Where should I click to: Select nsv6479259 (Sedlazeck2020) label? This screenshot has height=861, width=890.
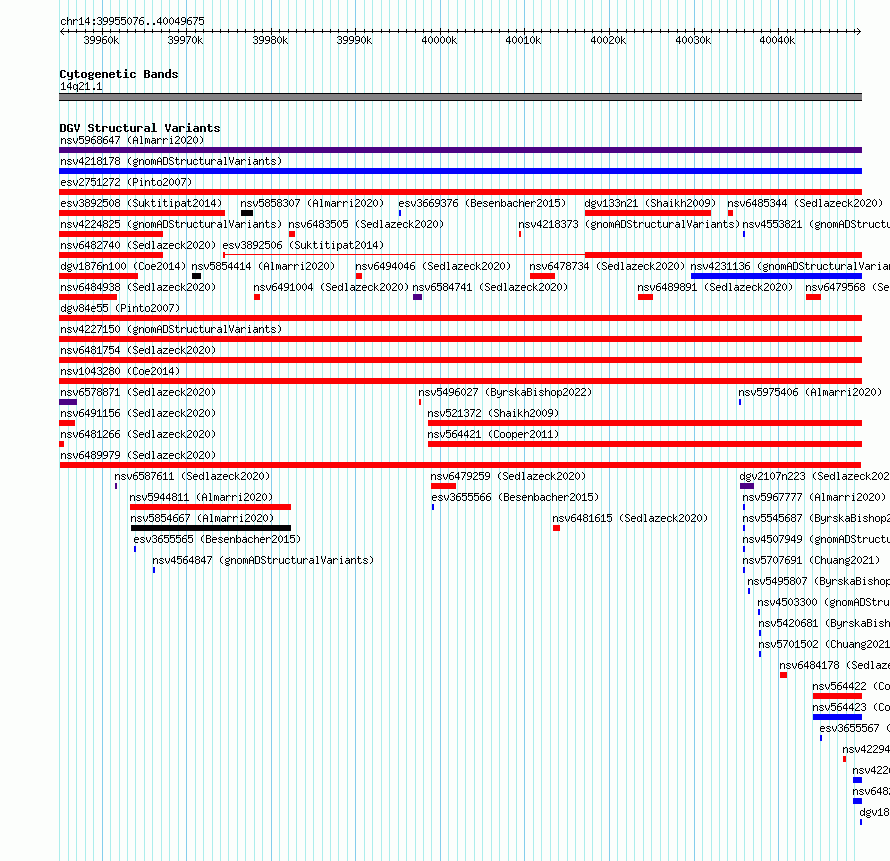(x=508, y=476)
